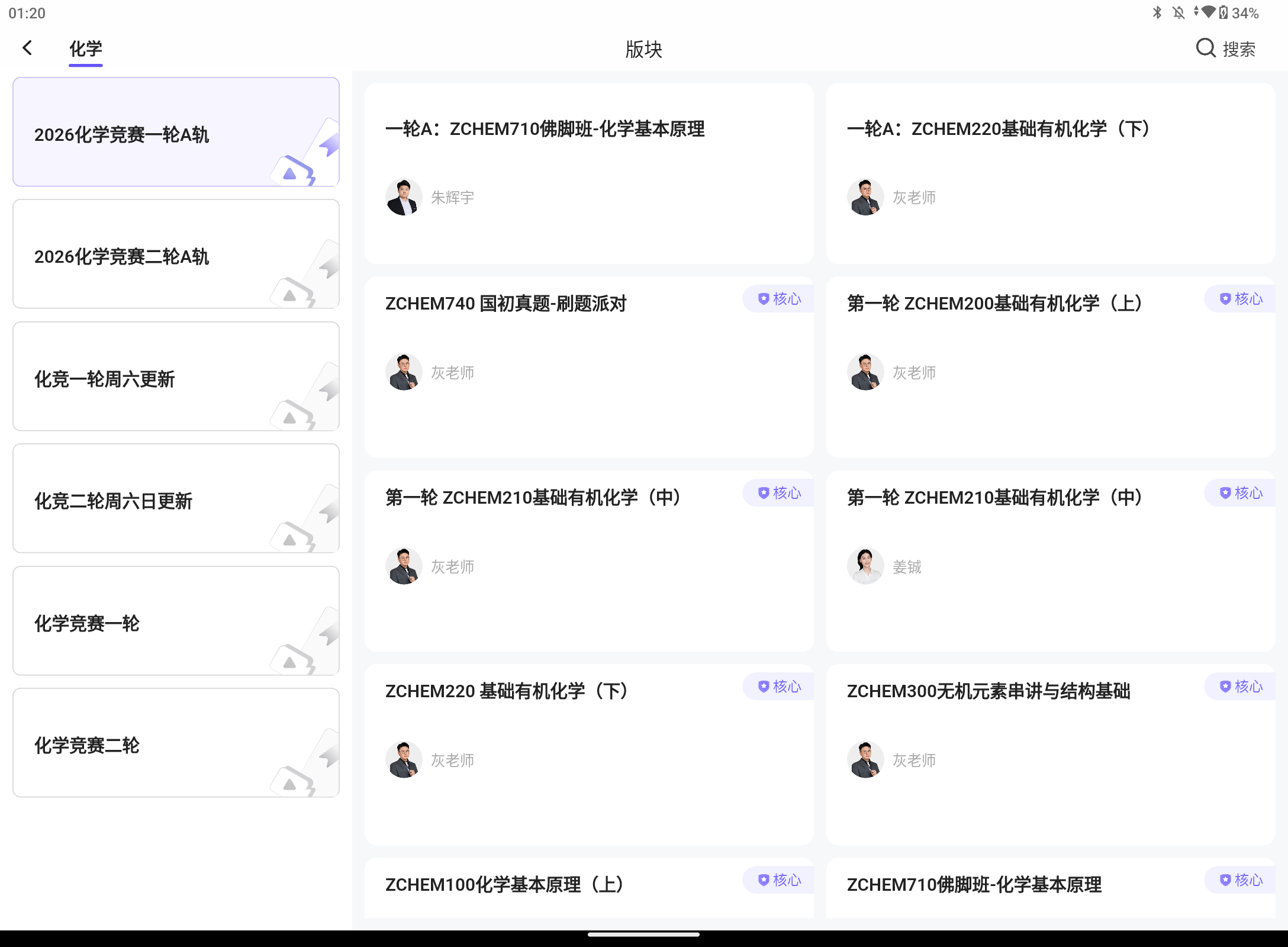Tap 灰老师 avatar on ZCHEM740 card
The image size is (1288, 947).
coord(404,372)
